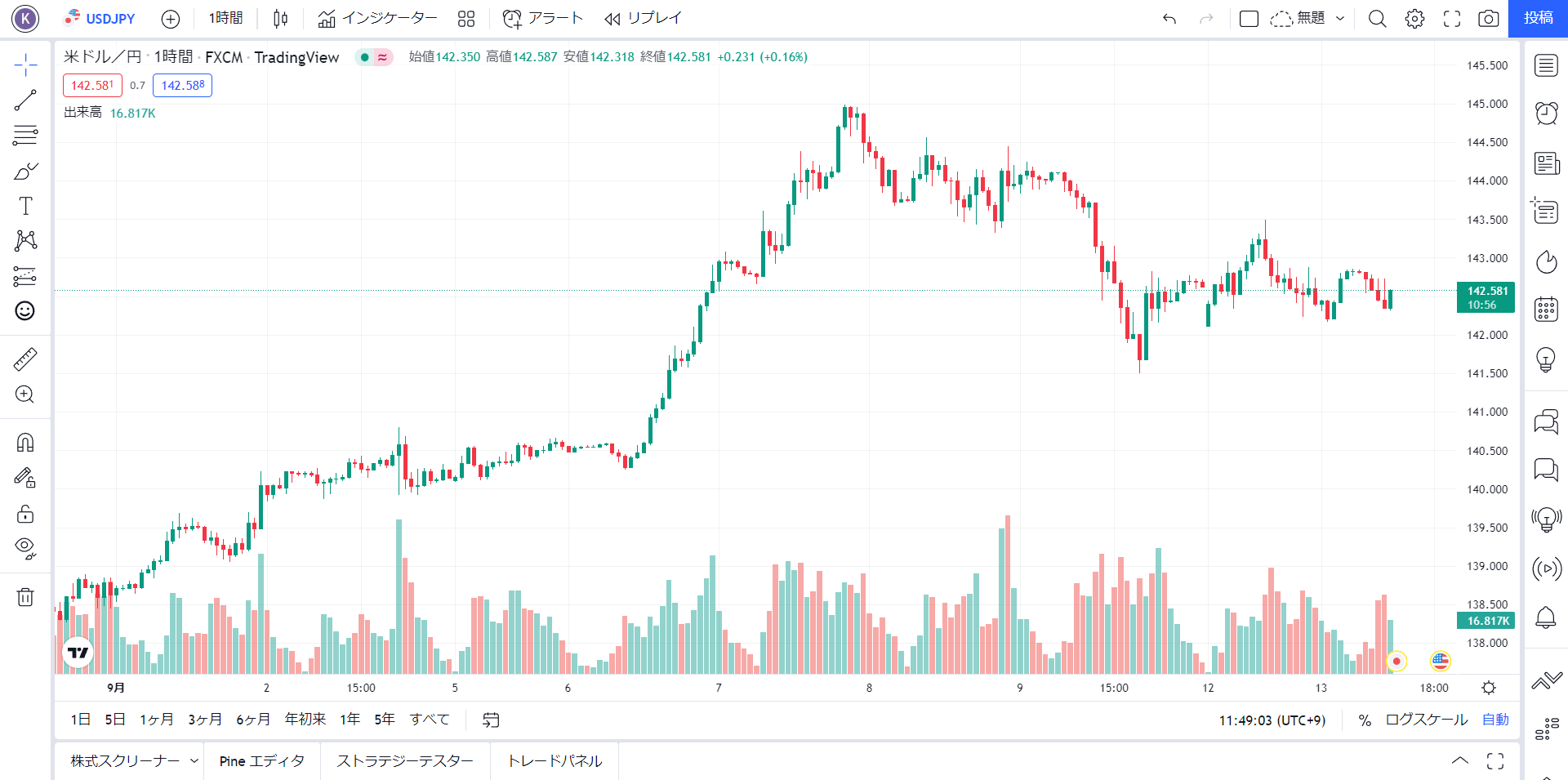Select the text annotation tool
1568x780 pixels.
coord(25,206)
